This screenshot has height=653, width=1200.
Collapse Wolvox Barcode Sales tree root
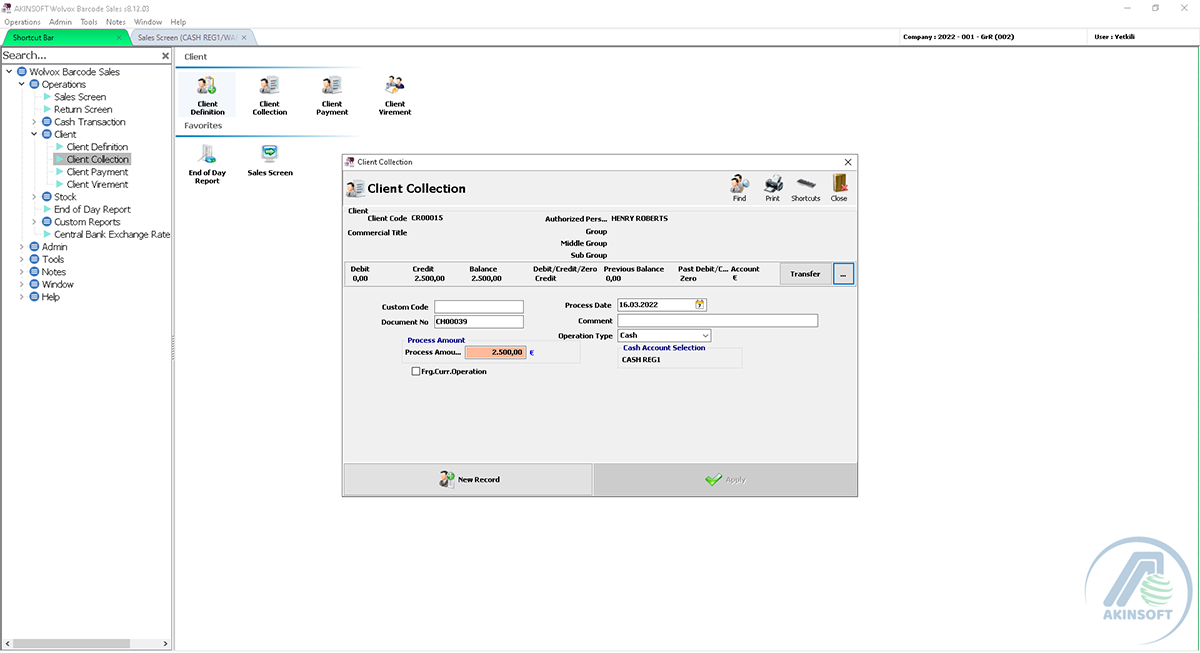tap(9, 72)
